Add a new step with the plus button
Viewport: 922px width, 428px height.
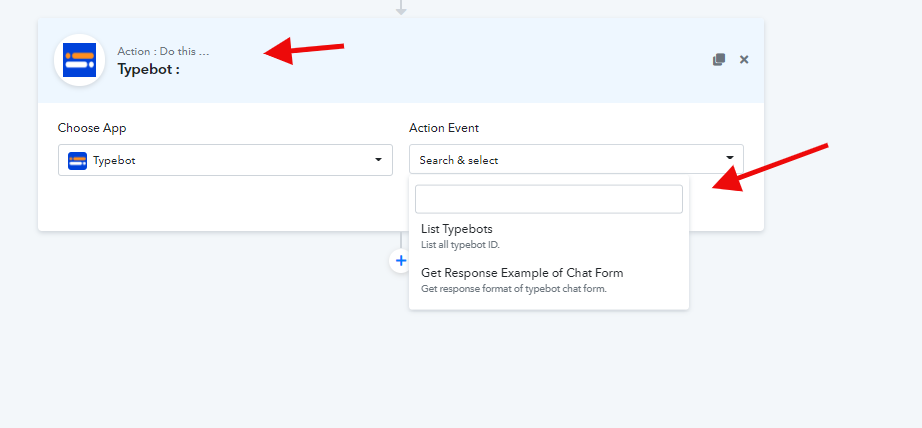pos(401,260)
